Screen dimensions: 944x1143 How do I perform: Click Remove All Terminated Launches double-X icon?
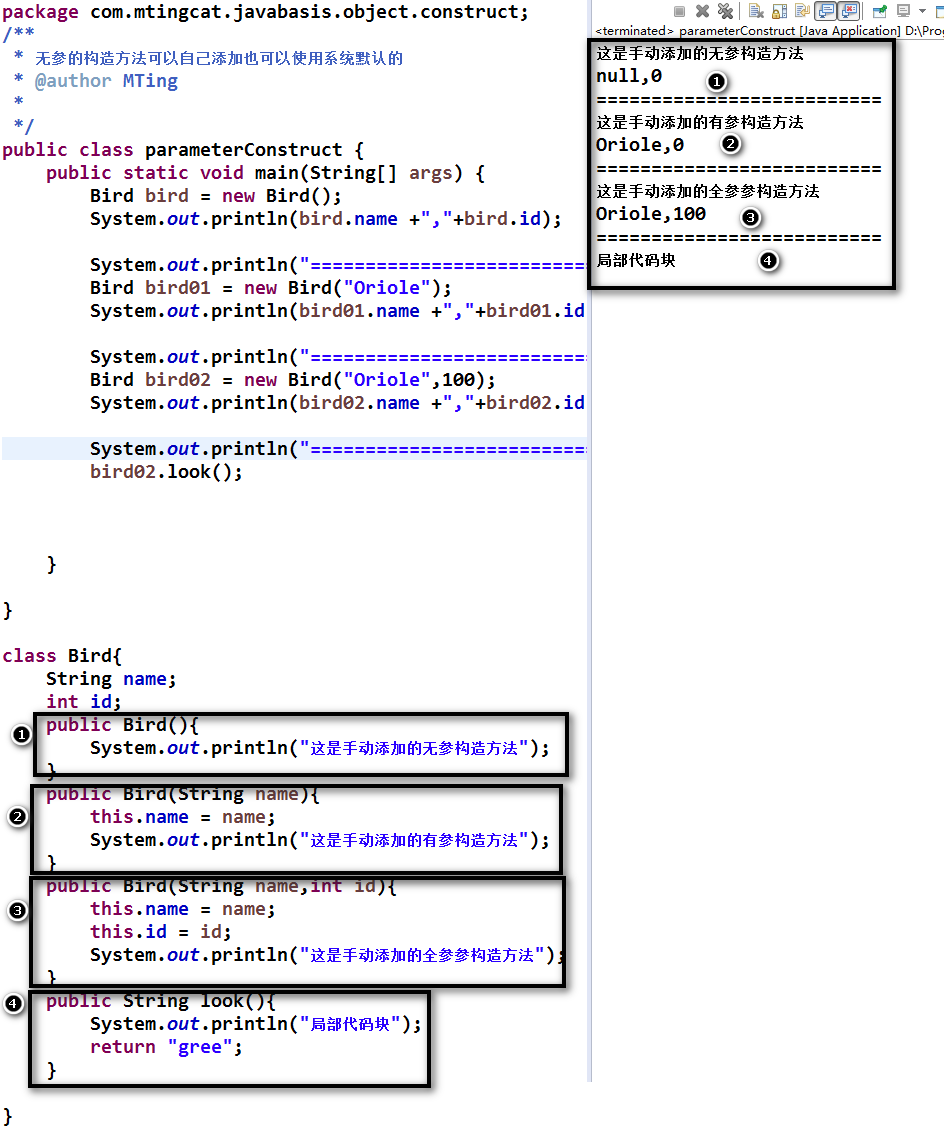tap(725, 11)
